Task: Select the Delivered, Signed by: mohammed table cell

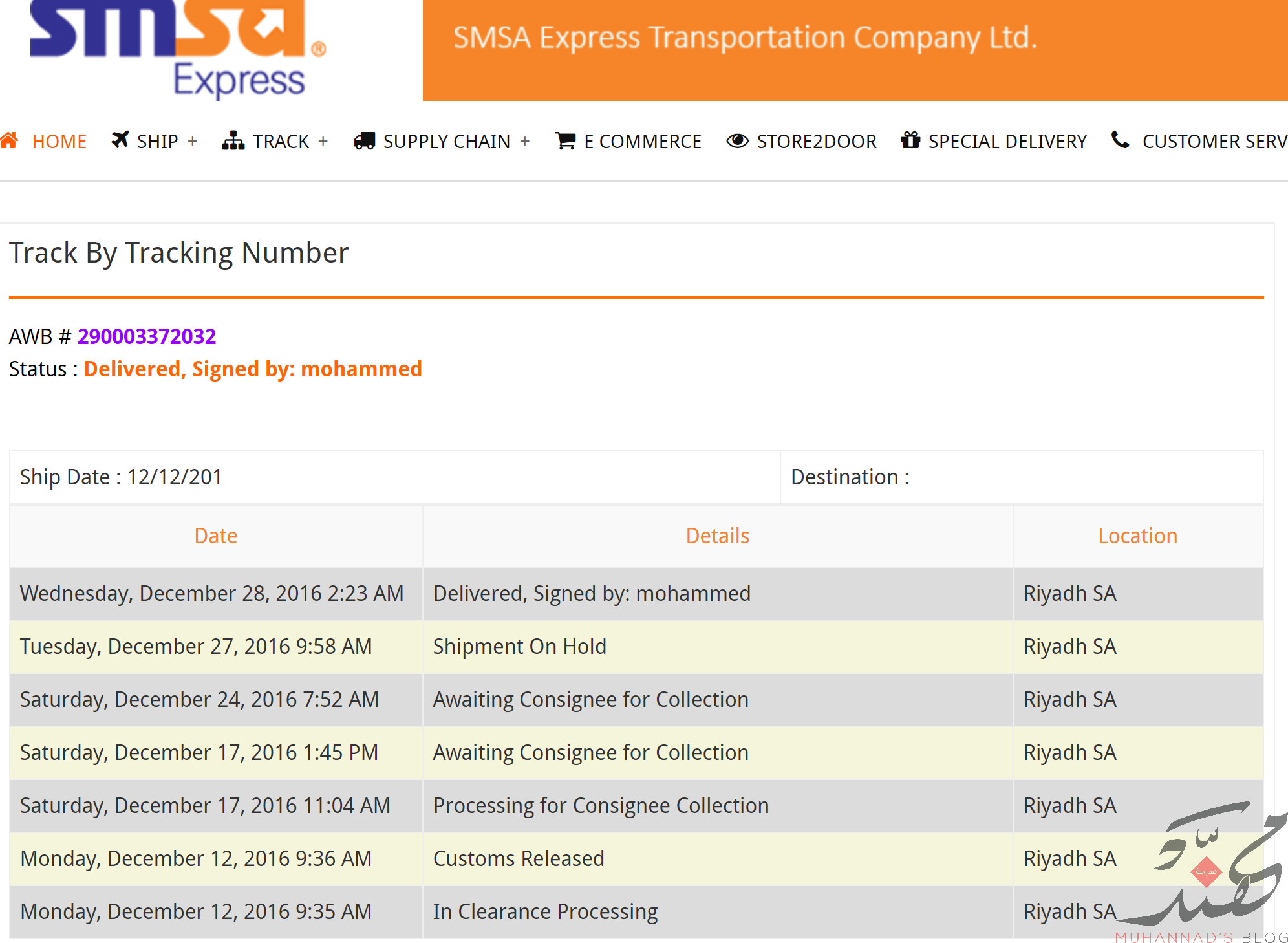Action: [718, 594]
